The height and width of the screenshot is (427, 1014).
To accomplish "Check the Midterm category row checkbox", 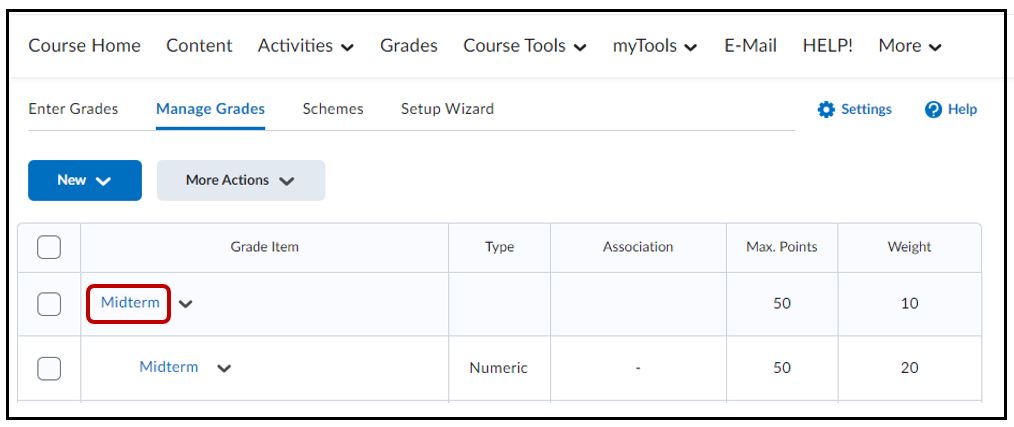I will click(x=49, y=304).
